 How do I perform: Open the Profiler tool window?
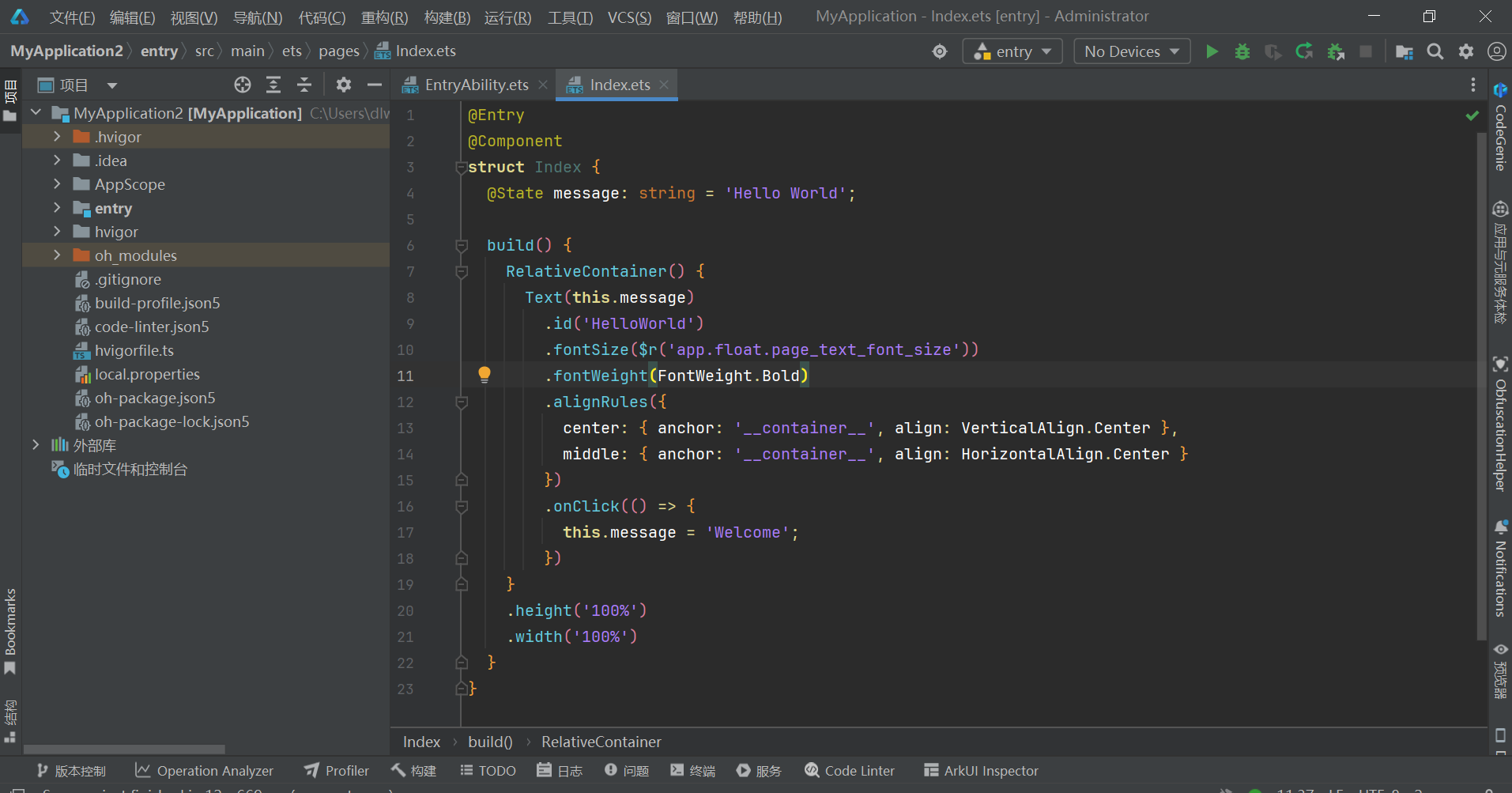[x=337, y=771]
